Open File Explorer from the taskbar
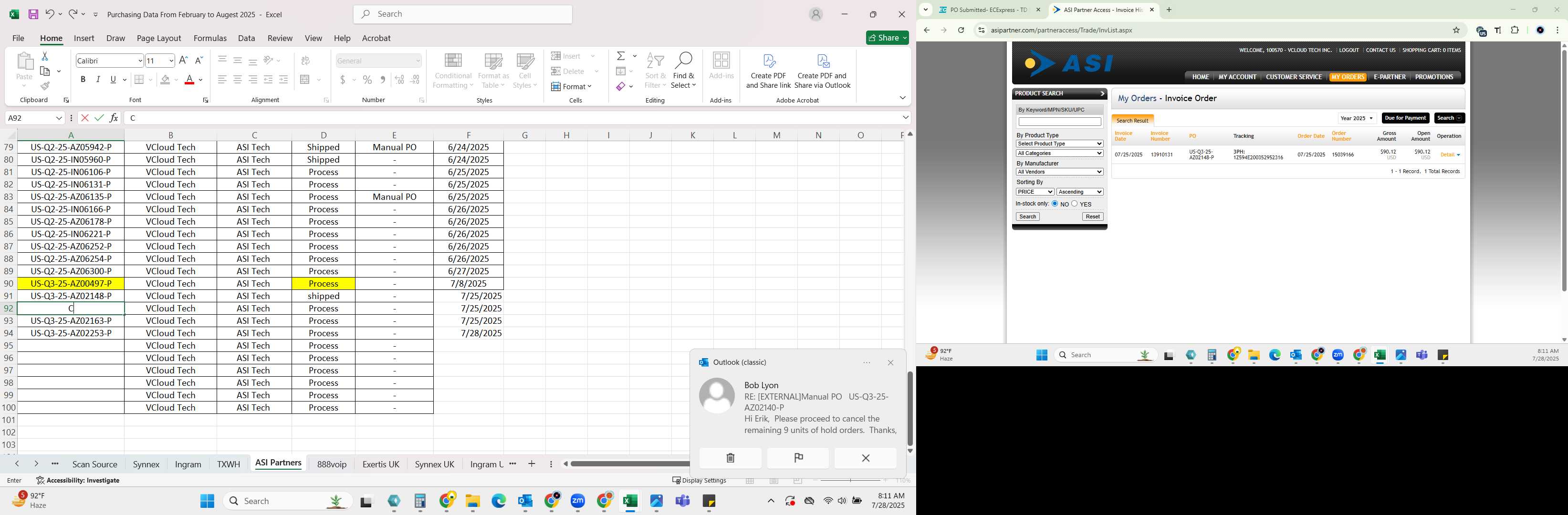 pyautogui.click(x=472, y=501)
